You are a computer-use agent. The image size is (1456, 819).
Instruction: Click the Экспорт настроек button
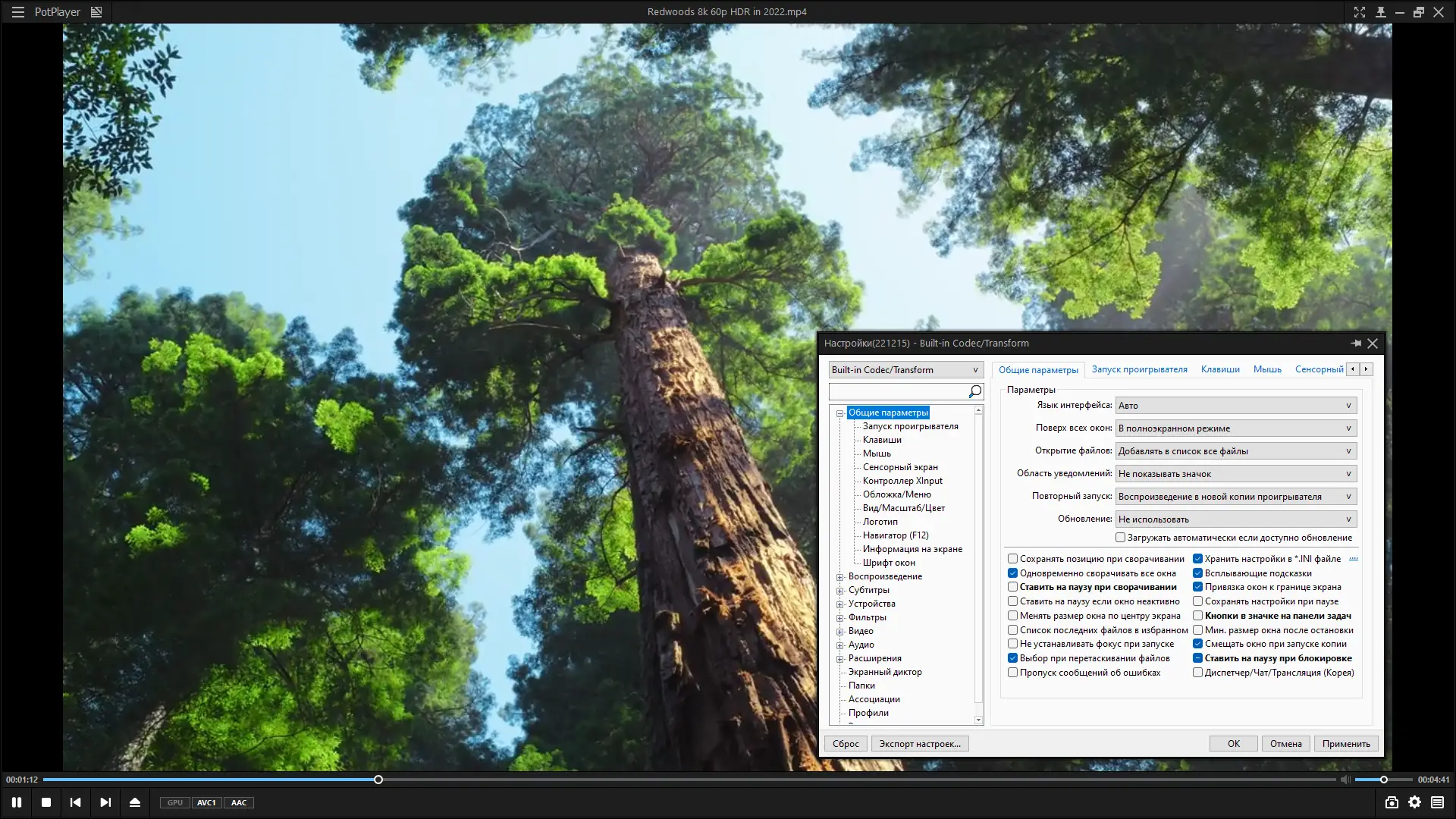coord(919,744)
